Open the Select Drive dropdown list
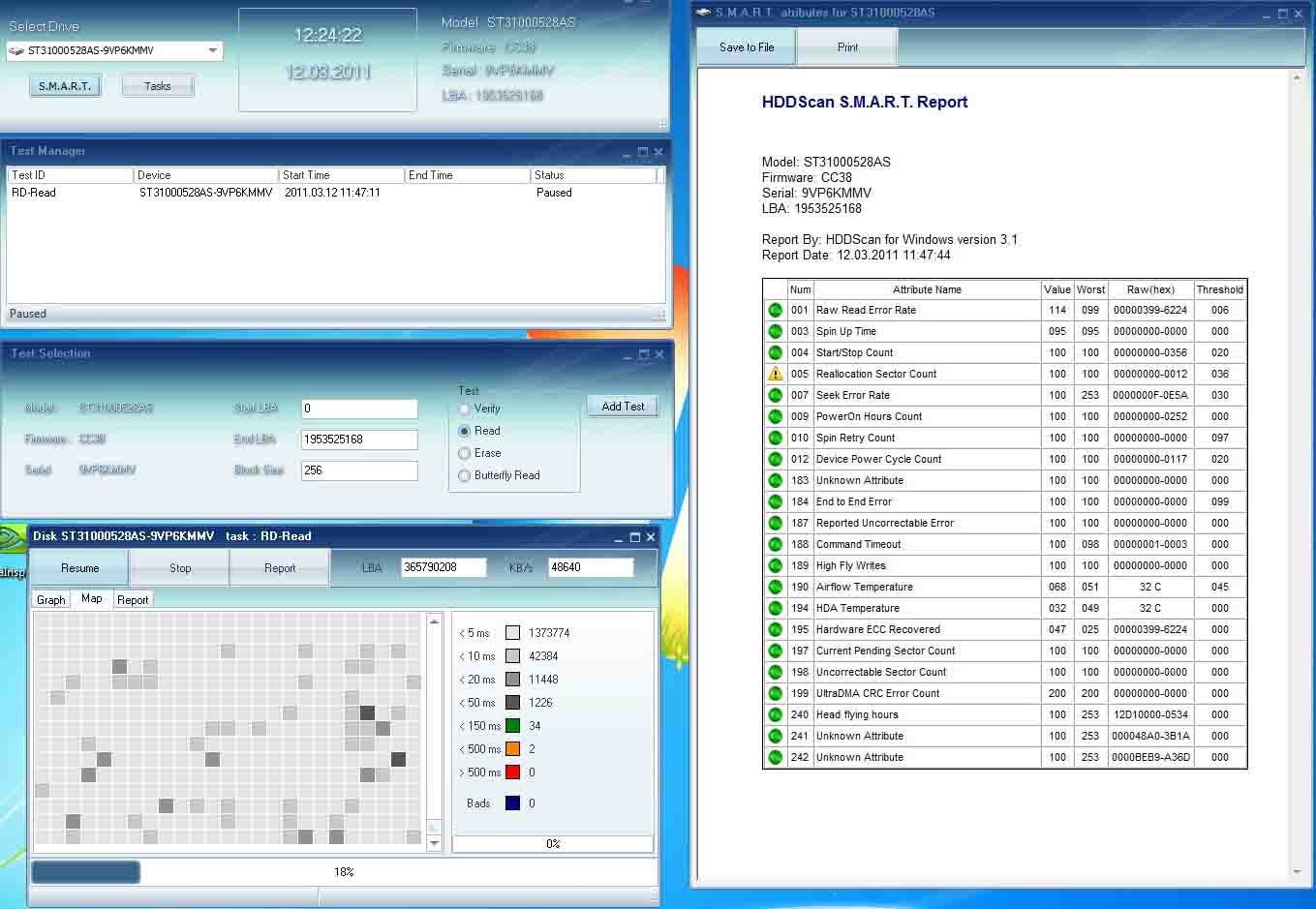The image size is (1316, 909). tap(212, 51)
